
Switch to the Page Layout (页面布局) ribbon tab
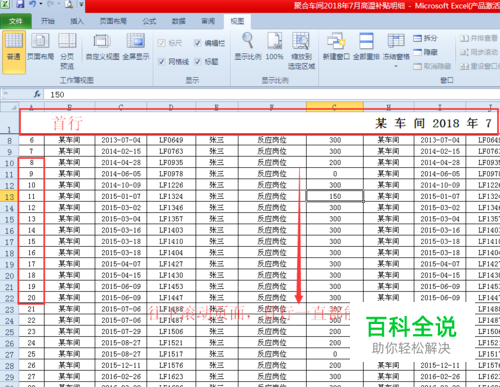tap(113, 21)
